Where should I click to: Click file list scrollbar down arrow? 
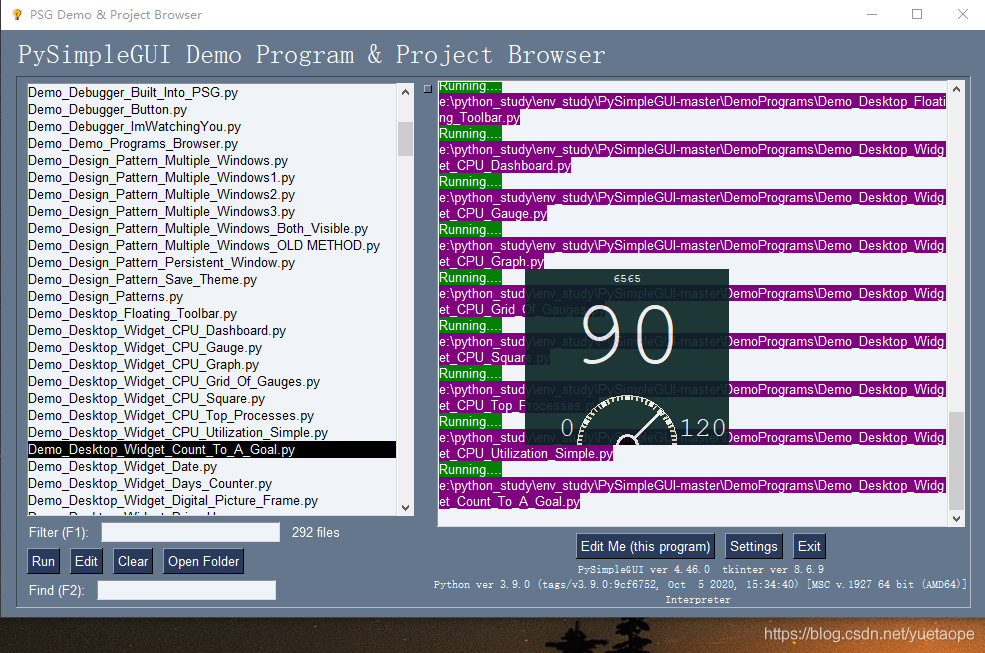[405, 507]
